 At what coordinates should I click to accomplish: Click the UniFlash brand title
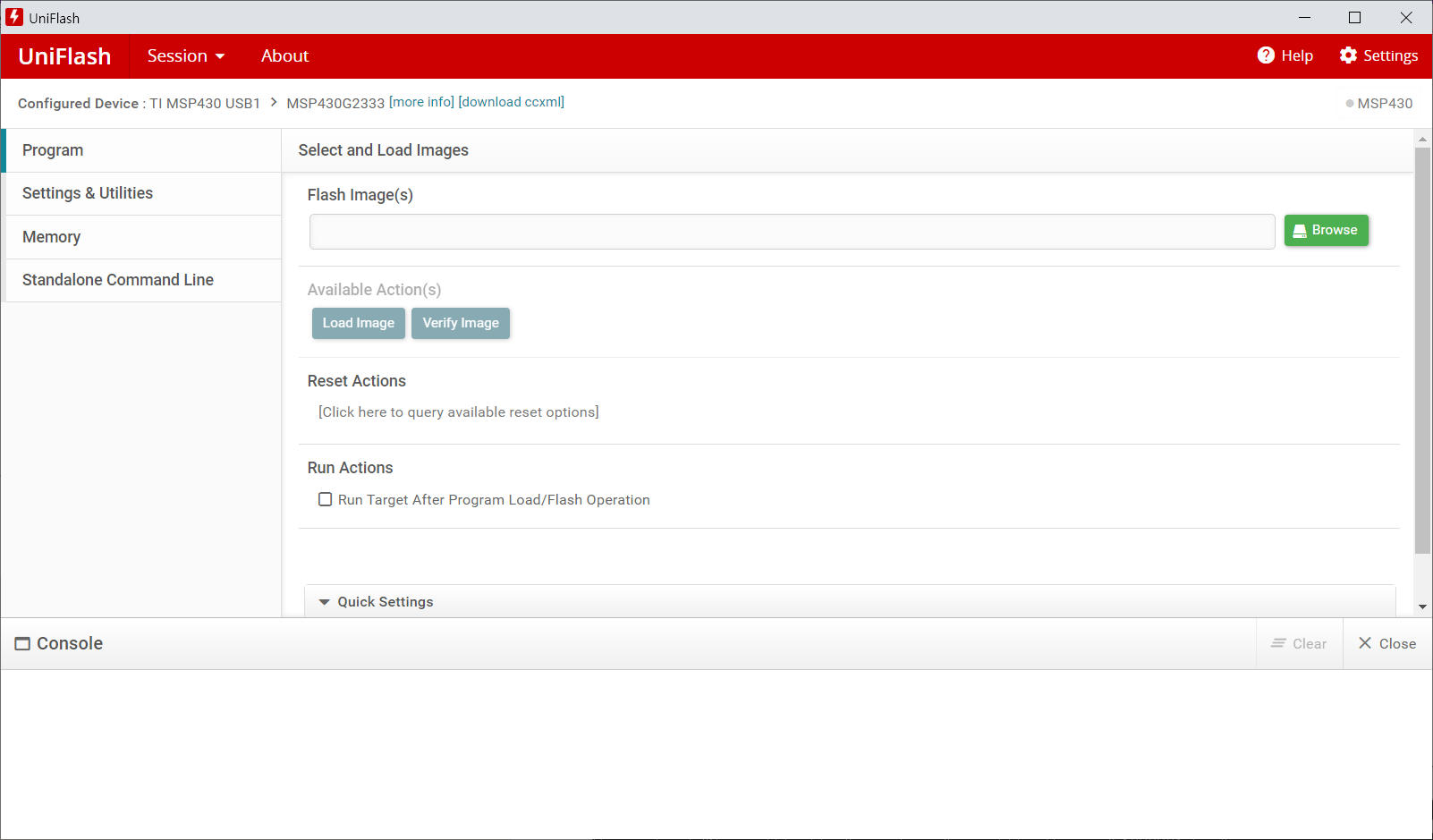(x=64, y=56)
